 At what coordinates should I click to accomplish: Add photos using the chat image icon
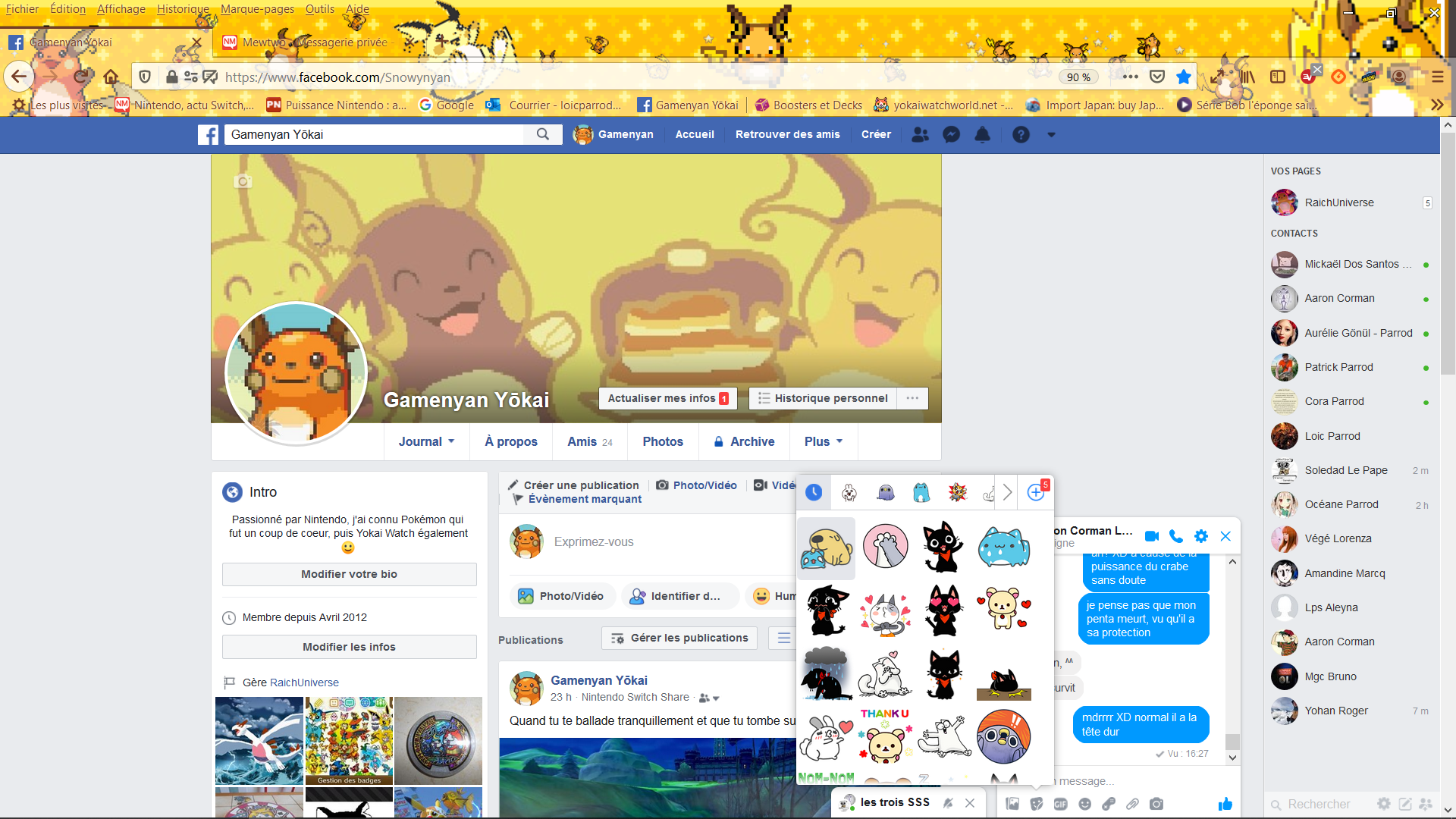tap(1012, 804)
